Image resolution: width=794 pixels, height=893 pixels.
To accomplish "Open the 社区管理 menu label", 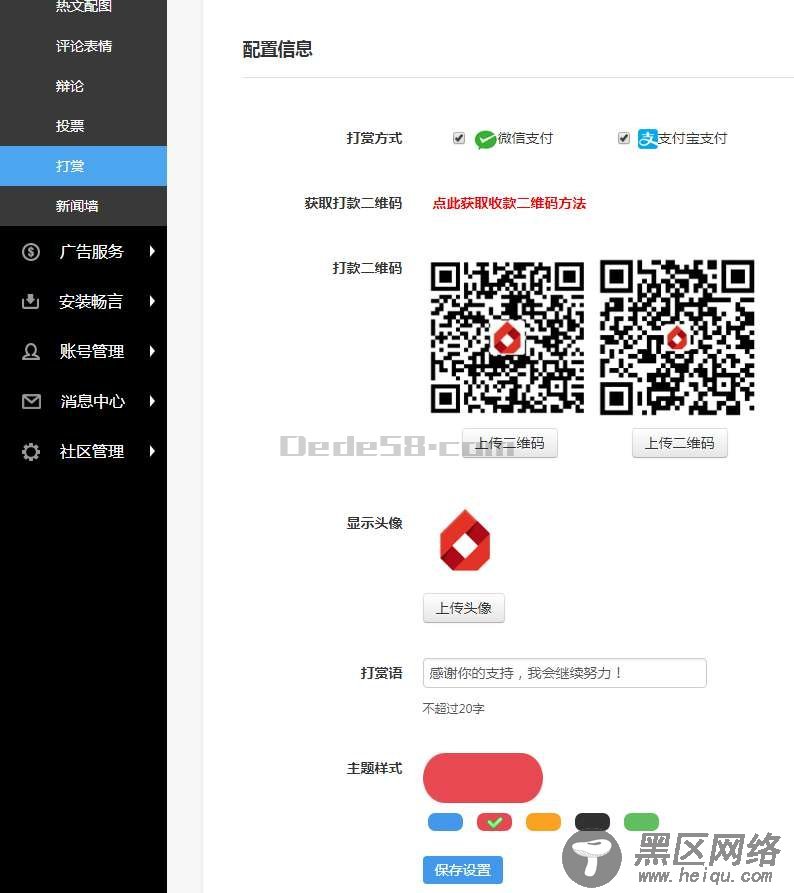I will tap(91, 452).
